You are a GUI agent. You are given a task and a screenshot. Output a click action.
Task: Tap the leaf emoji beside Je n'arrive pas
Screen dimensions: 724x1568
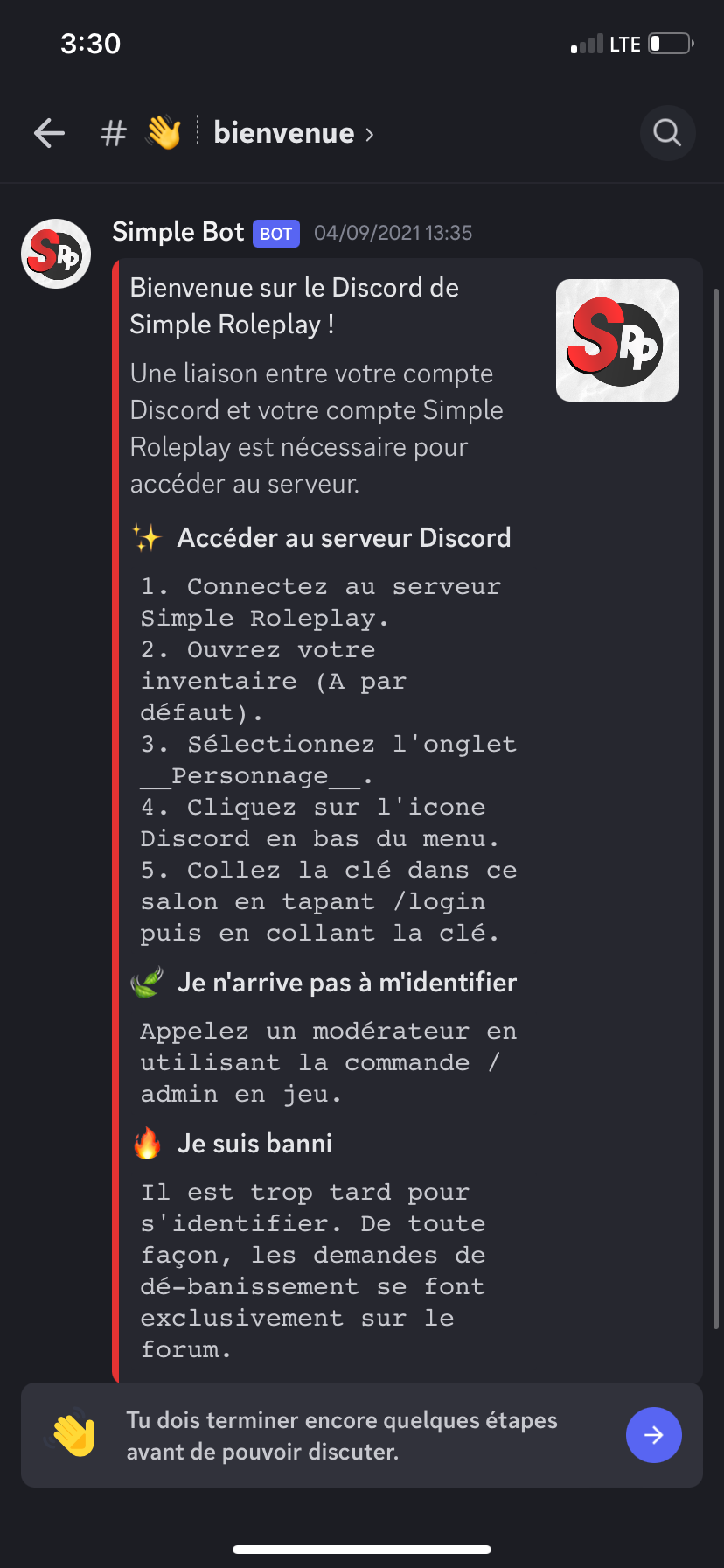tap(147, 982)
